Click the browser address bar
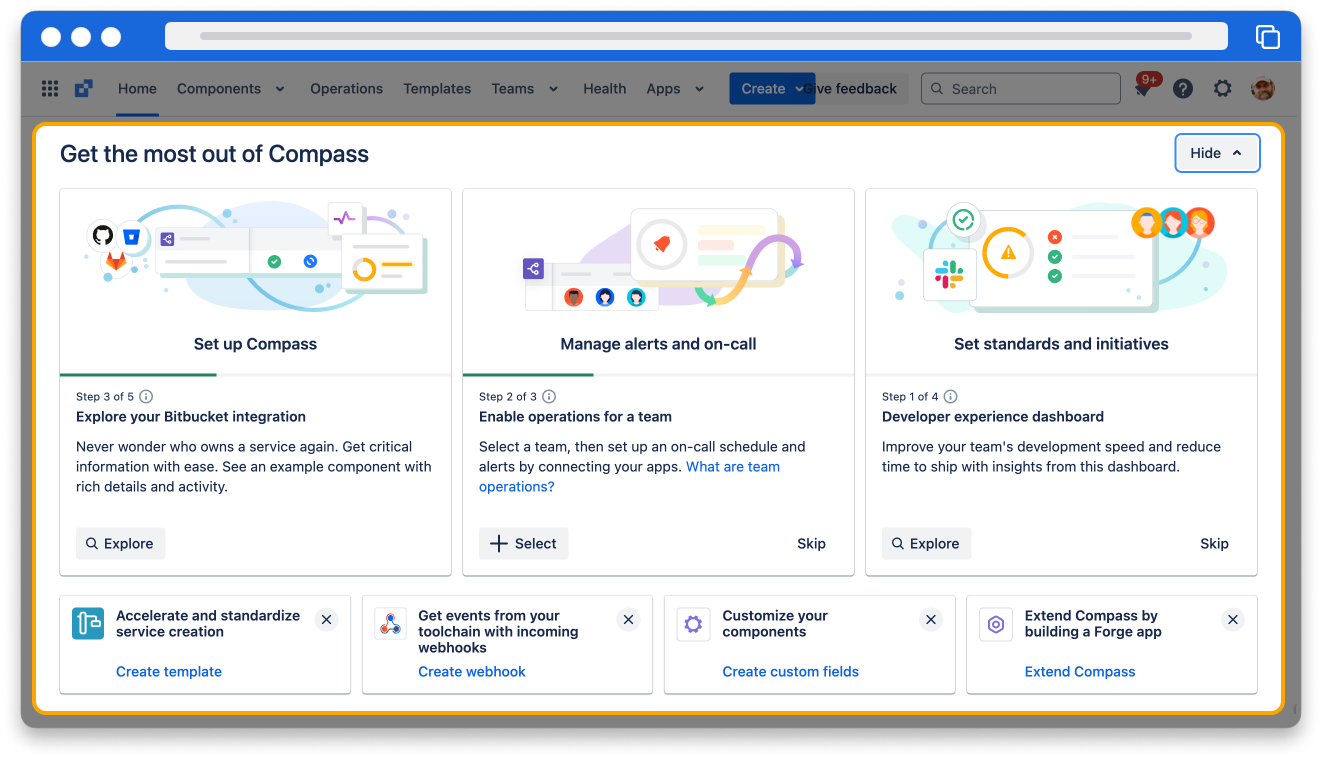Screen dimensions: 1322x759 (x=696, y=36)
